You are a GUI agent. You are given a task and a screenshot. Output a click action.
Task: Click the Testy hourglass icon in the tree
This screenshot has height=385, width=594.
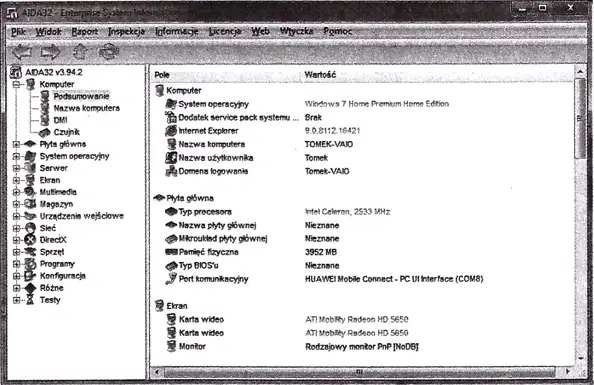[30, 300]
